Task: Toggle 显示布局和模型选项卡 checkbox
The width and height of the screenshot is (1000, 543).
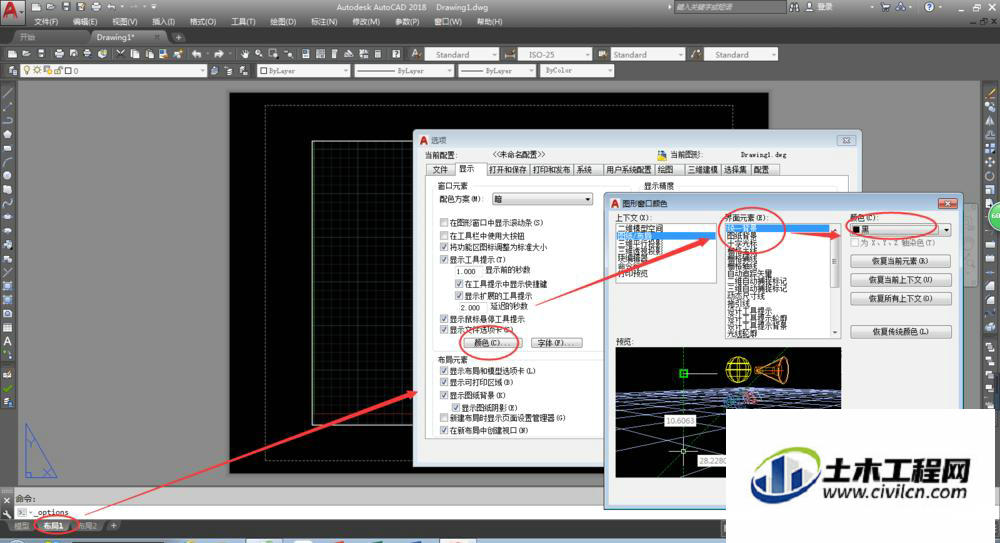Action: (x=444, y=370)
